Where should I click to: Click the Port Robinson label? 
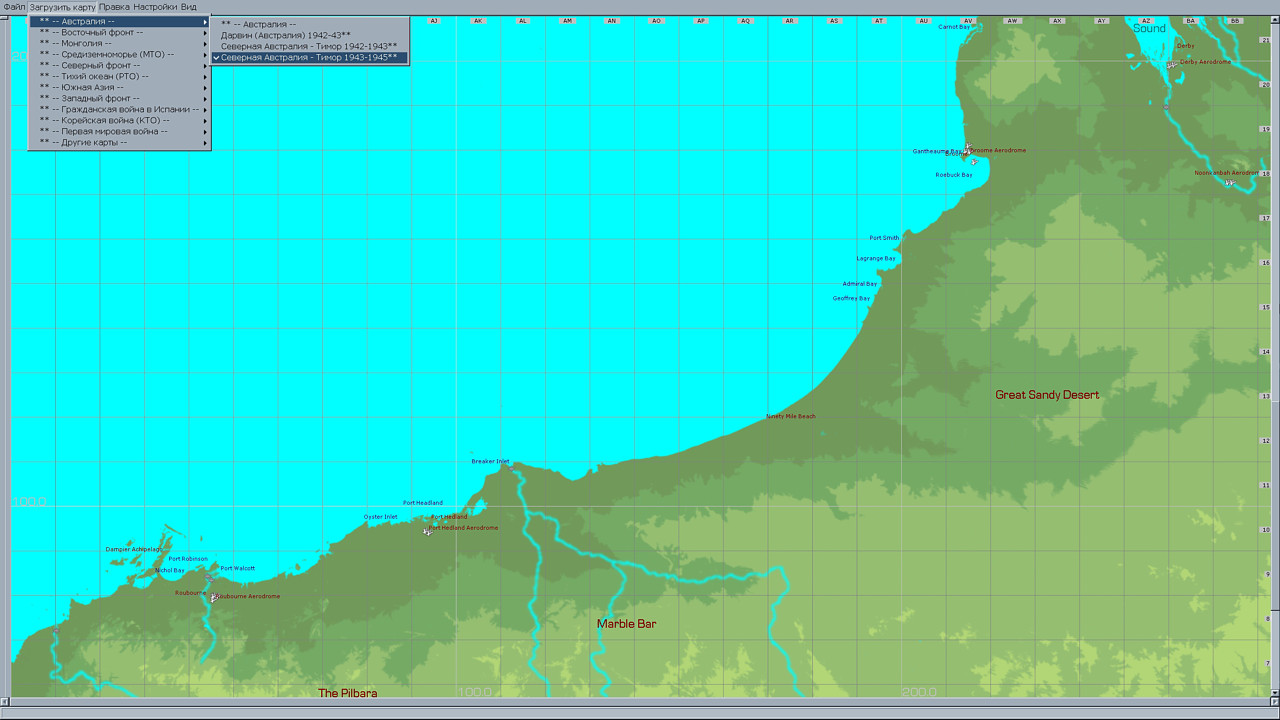tap(188, 559)
